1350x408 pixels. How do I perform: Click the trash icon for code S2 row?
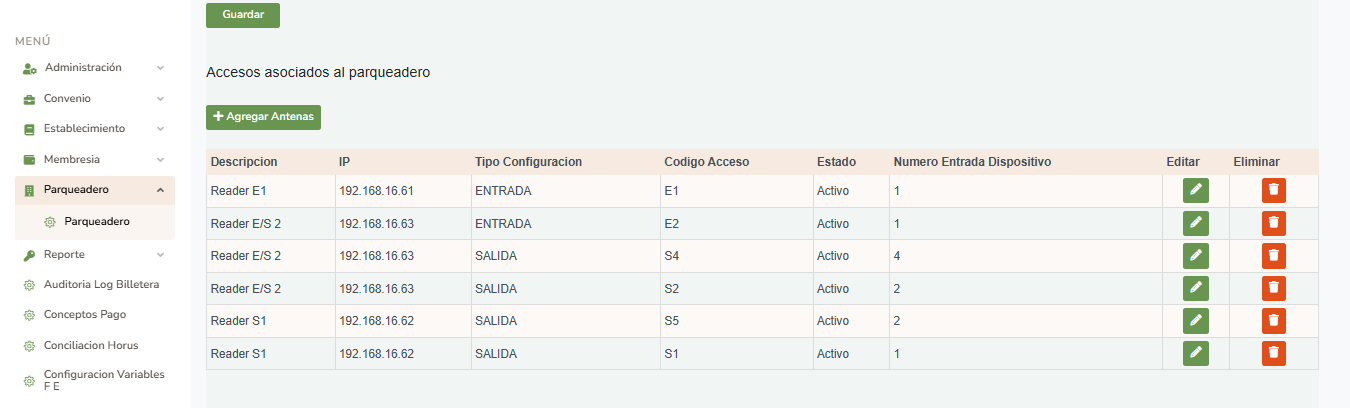pyautogui.click(x=1273, y=289)
